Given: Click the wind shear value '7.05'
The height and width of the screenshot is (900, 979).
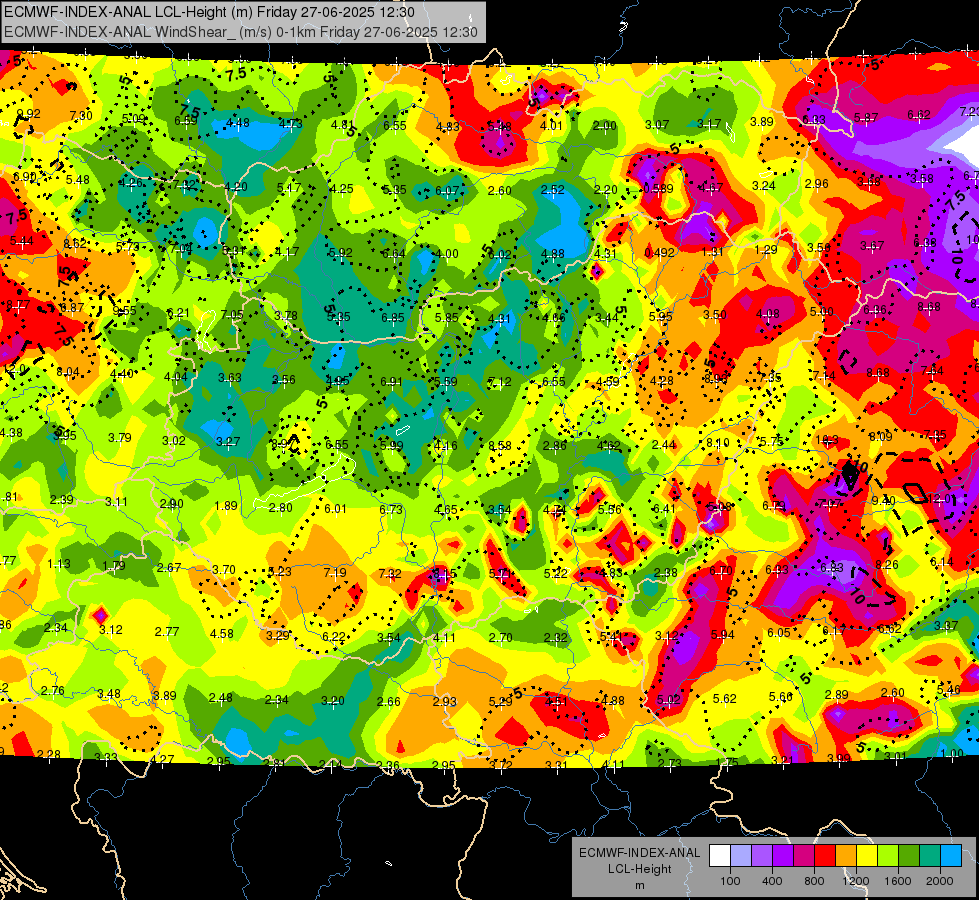Looking at the screenshot, I should pos(232,314).
